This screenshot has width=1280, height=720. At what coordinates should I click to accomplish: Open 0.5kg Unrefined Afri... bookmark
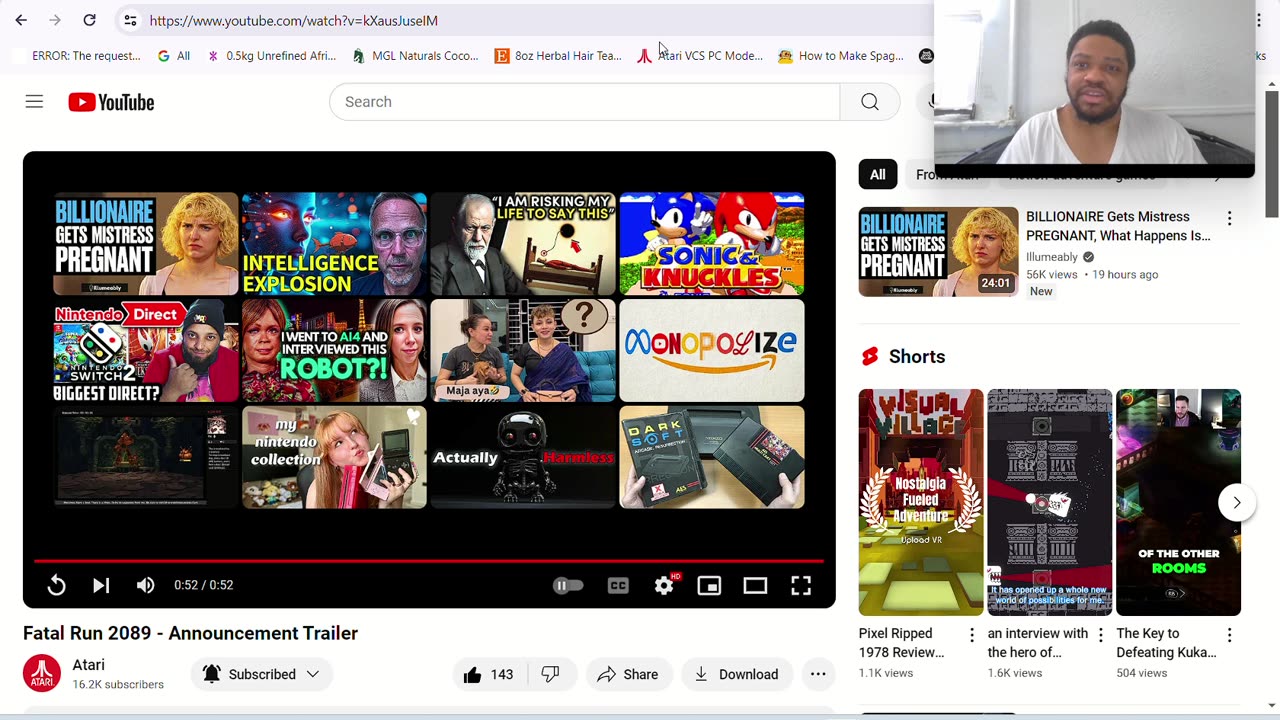pyautogui.click(x=271, y=56)
